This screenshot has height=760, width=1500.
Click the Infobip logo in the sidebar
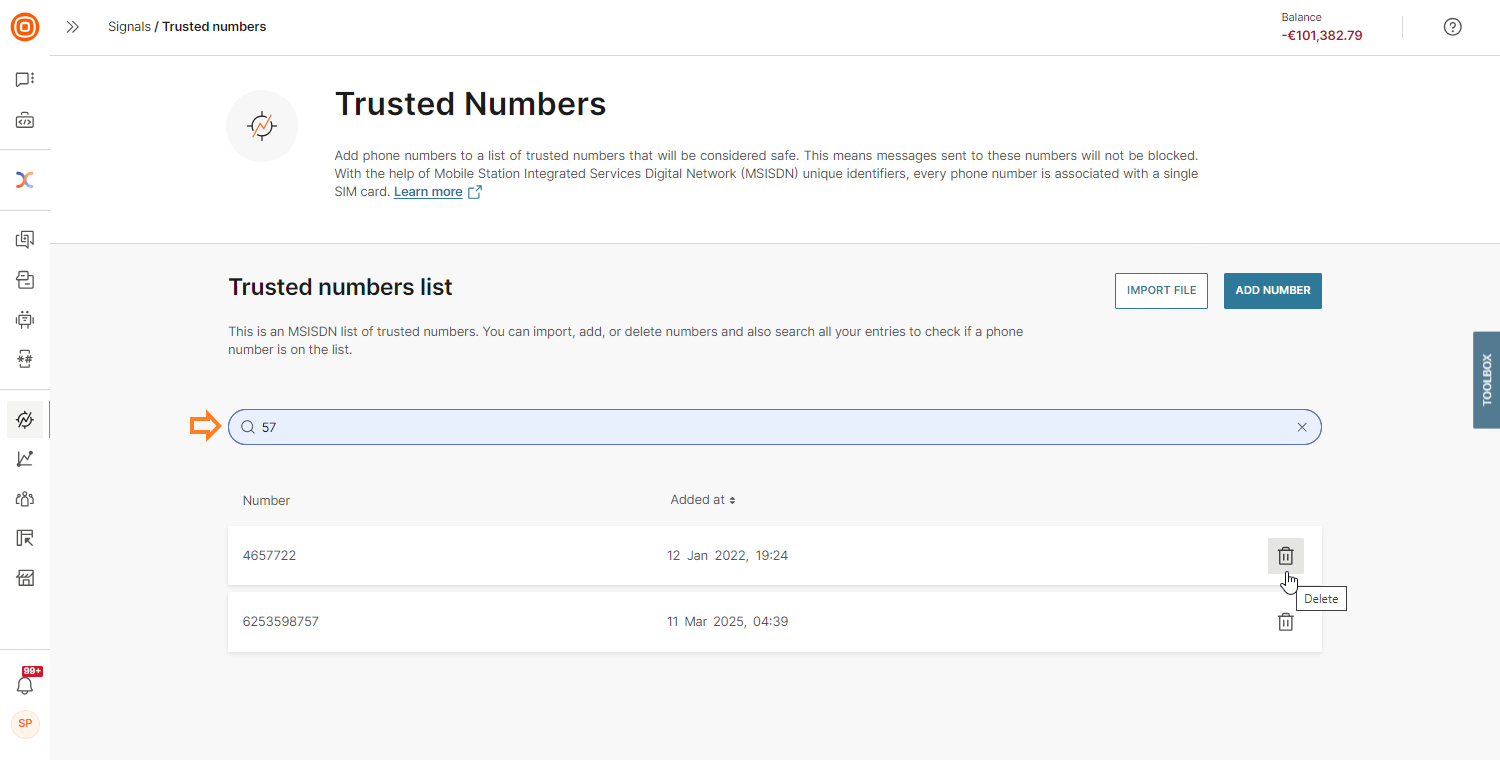click(25, 27)
